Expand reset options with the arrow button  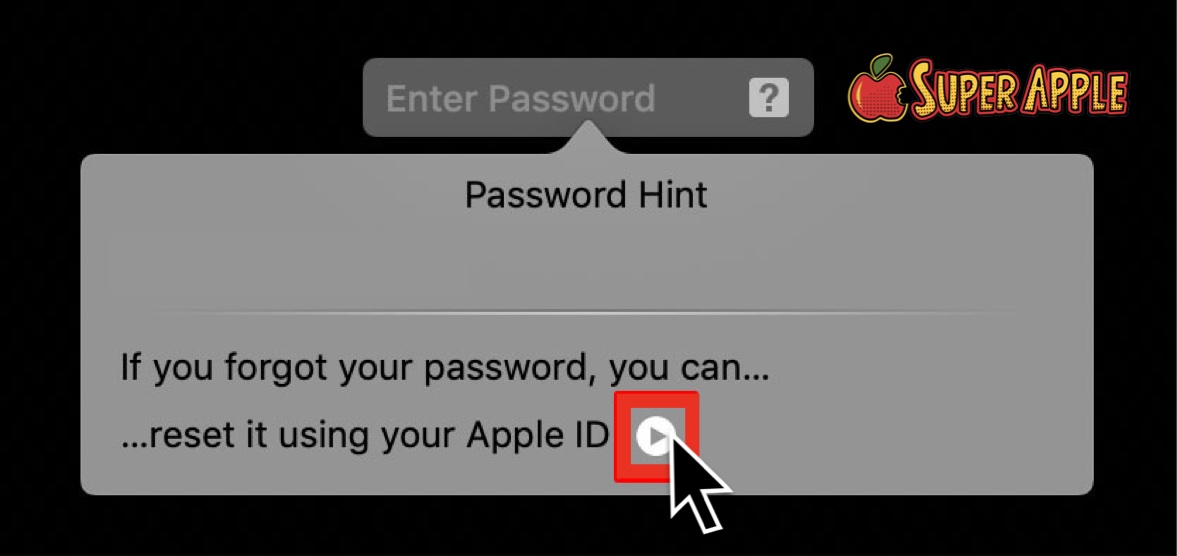click(x=655, y=437)
